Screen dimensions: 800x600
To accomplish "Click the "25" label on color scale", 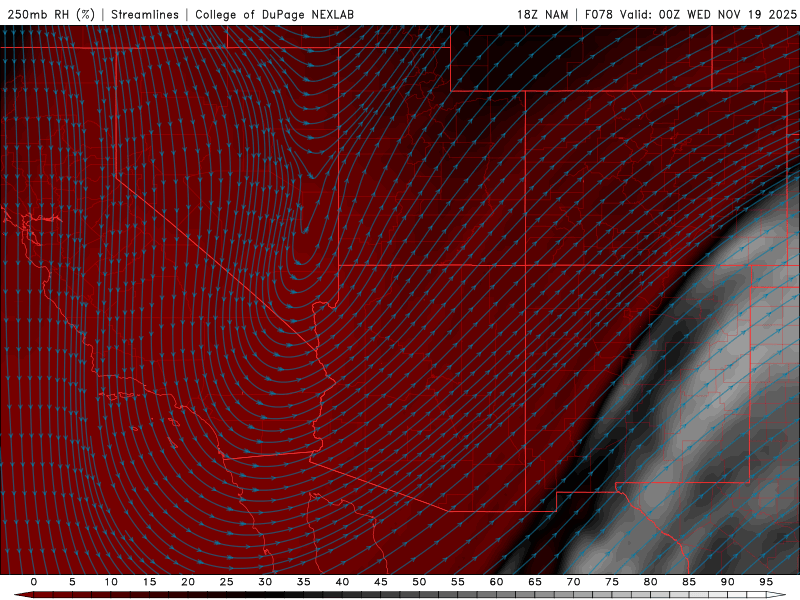I will pos(227,582).
